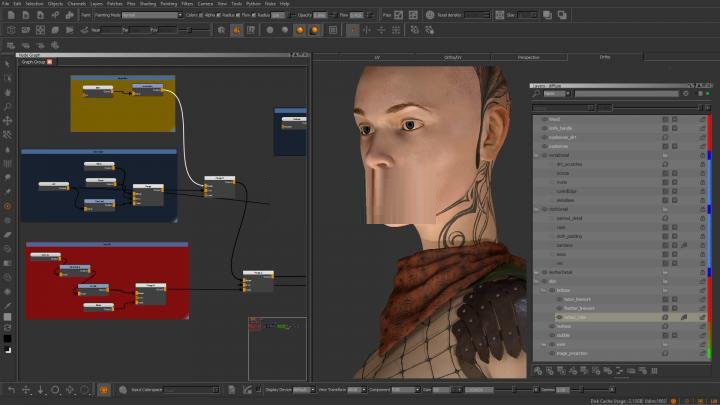Screen dimensions: 720x405
Task: Toggle visibility eye of the first layer row
Action: 545,119
